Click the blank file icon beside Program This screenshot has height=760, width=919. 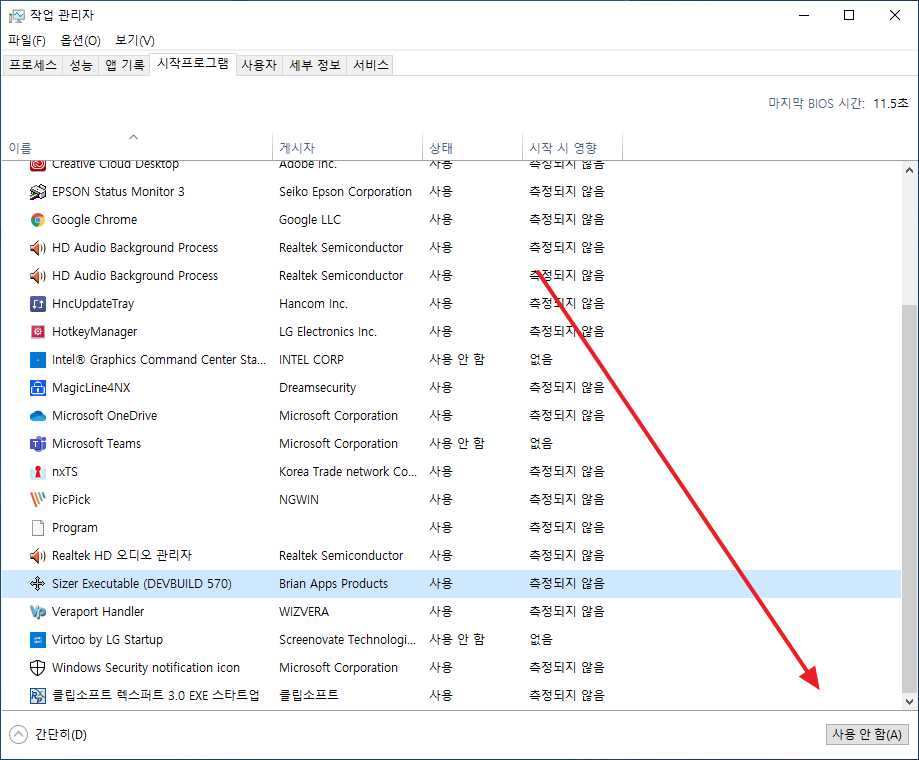click(x=38, y=527)
